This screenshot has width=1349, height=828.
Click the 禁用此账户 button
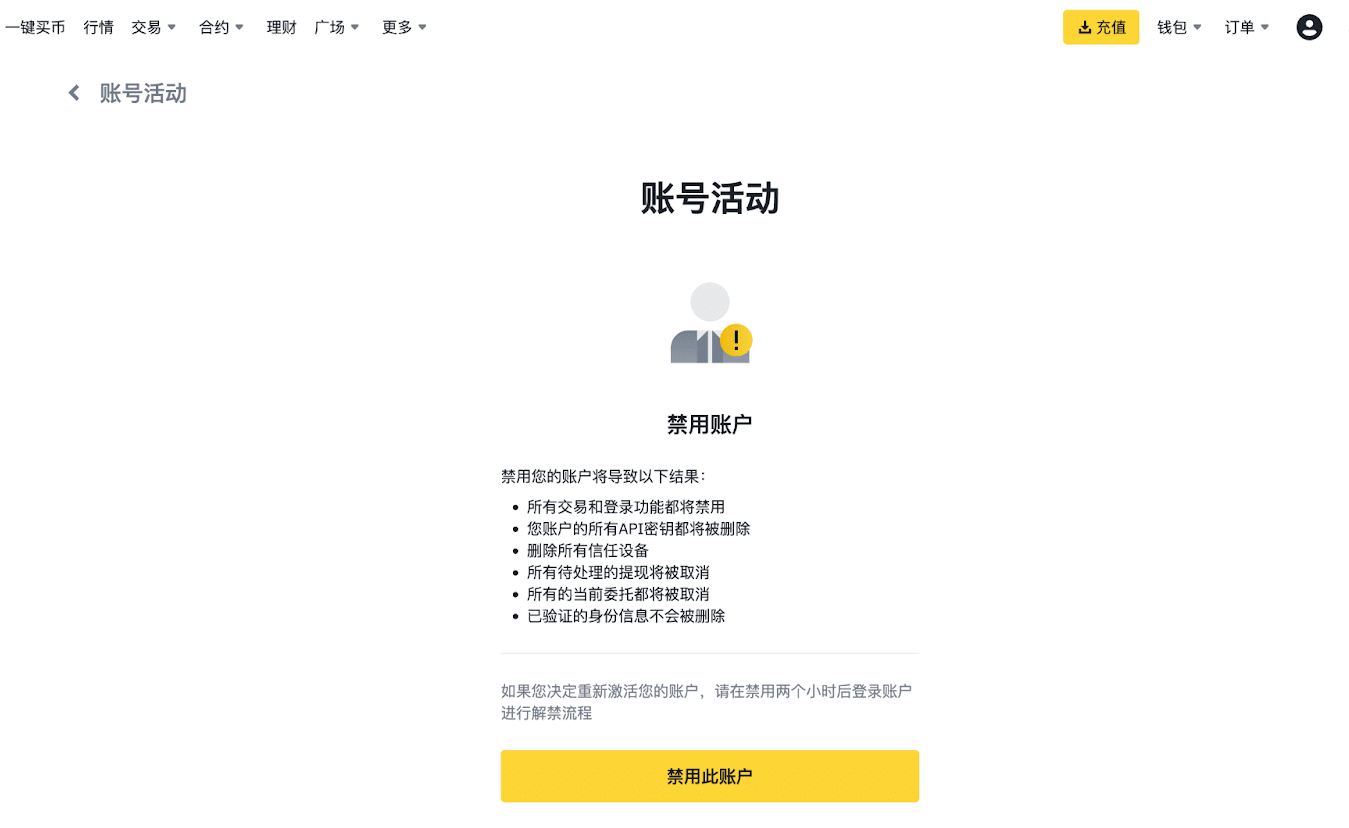710,776
